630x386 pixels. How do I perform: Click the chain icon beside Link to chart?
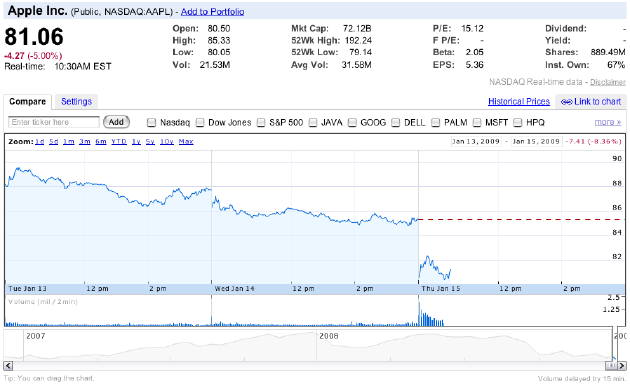[567, 102]
